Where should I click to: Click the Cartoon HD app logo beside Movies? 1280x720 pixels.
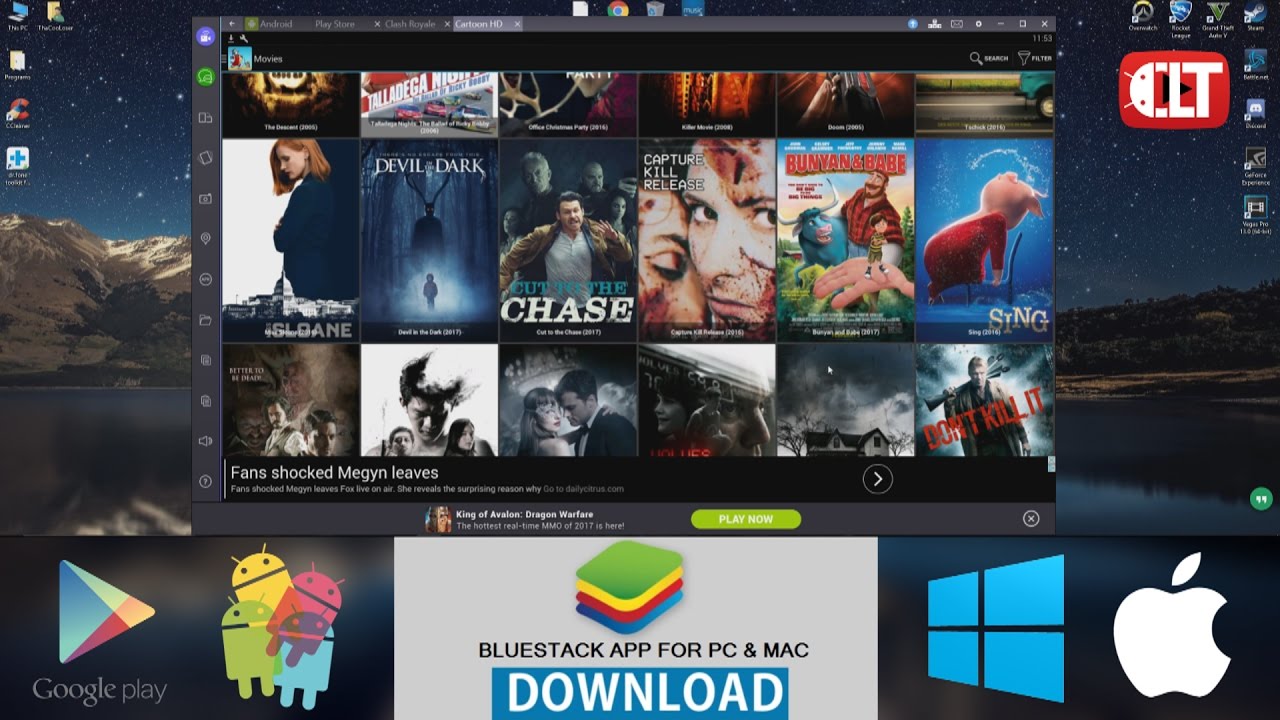(240, 58)
